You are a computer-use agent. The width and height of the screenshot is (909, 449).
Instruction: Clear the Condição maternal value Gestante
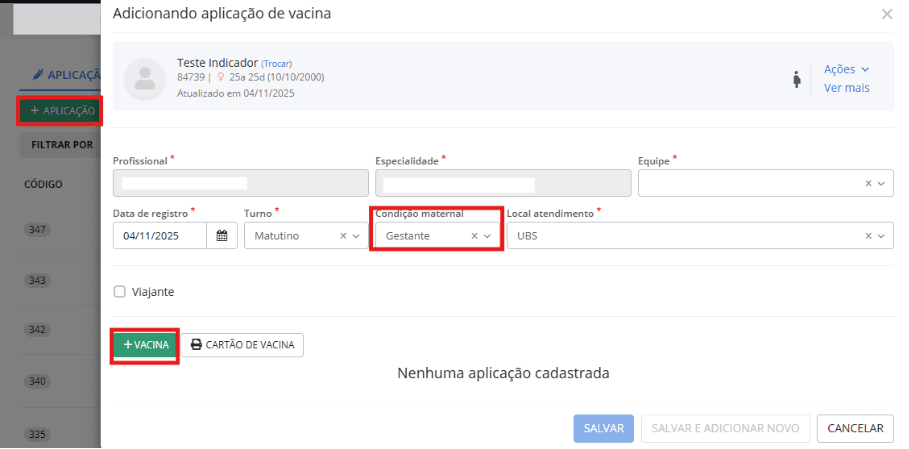pos(474,236)
